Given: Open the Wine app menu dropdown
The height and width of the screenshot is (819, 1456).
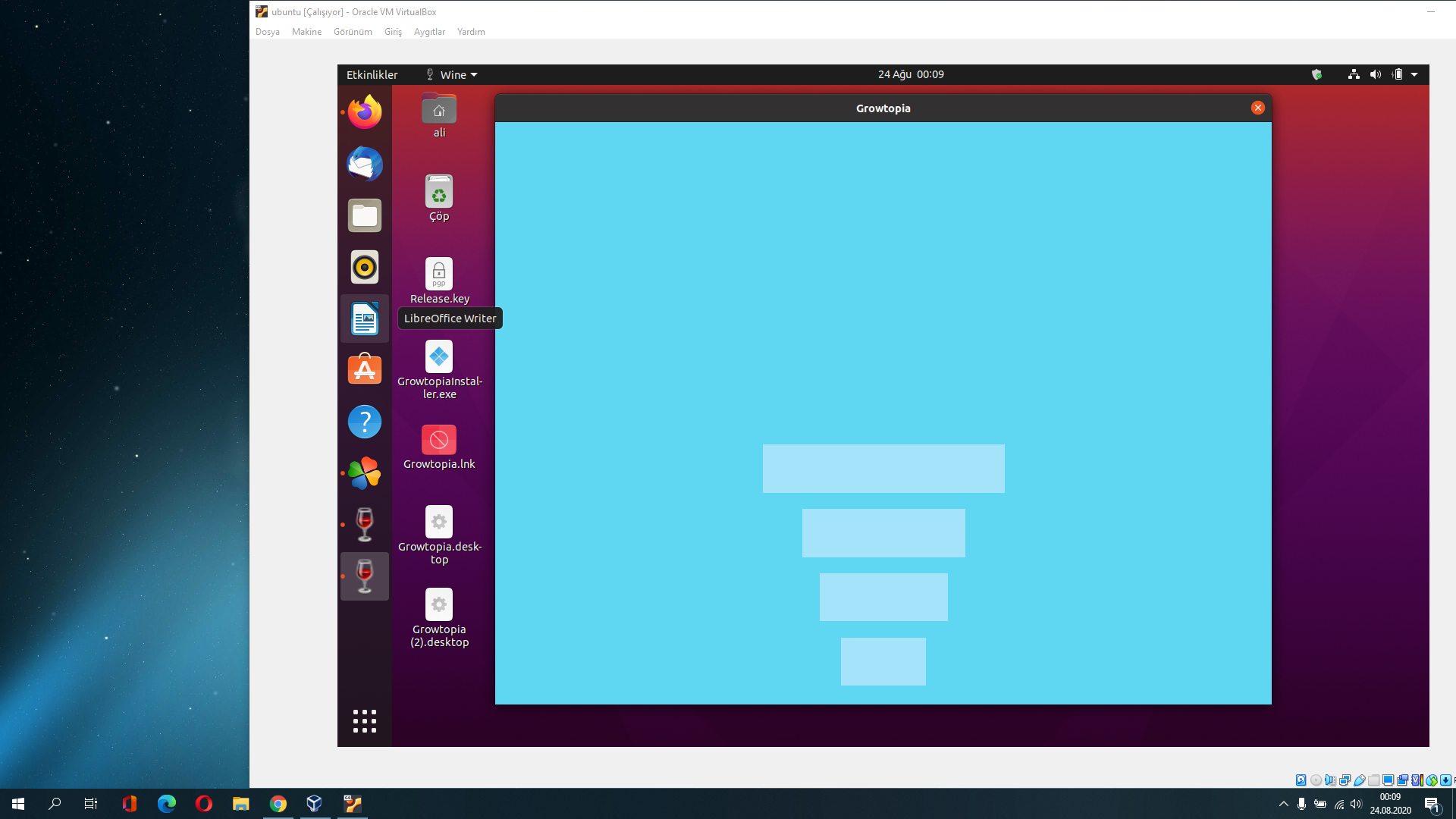Looking at the screenshot, I should [x=452, y=74].
